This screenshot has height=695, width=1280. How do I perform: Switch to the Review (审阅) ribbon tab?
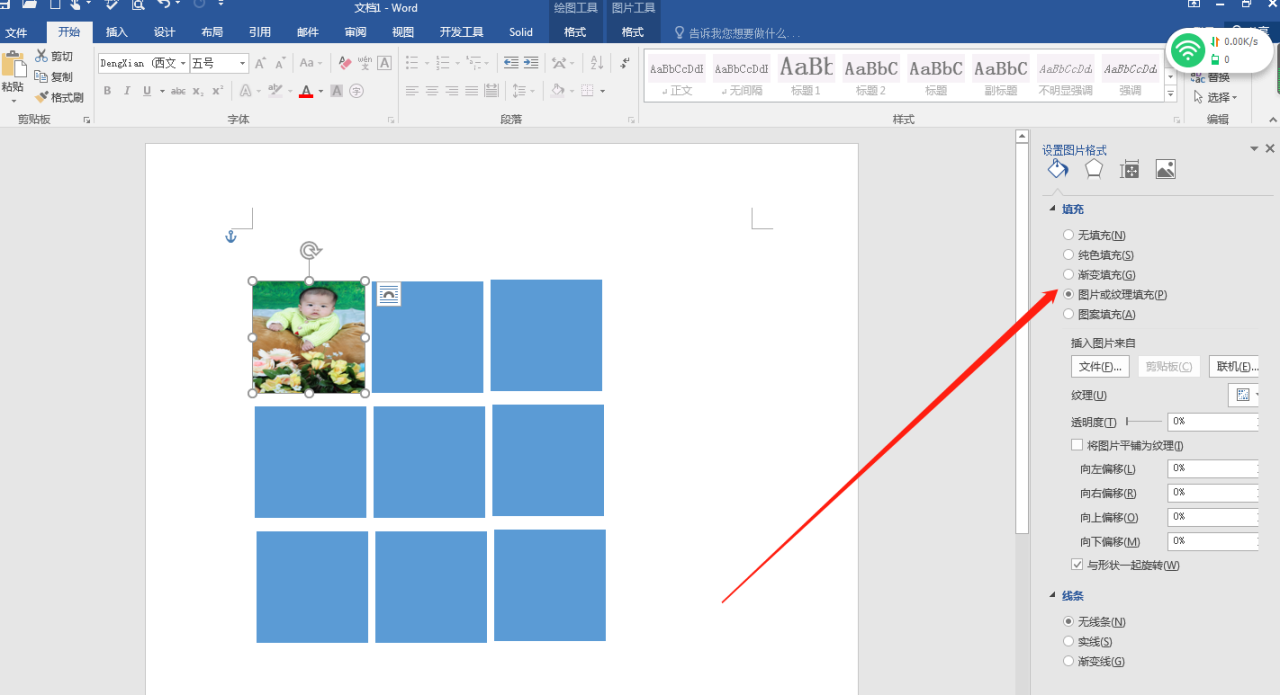tap(355, 32)
